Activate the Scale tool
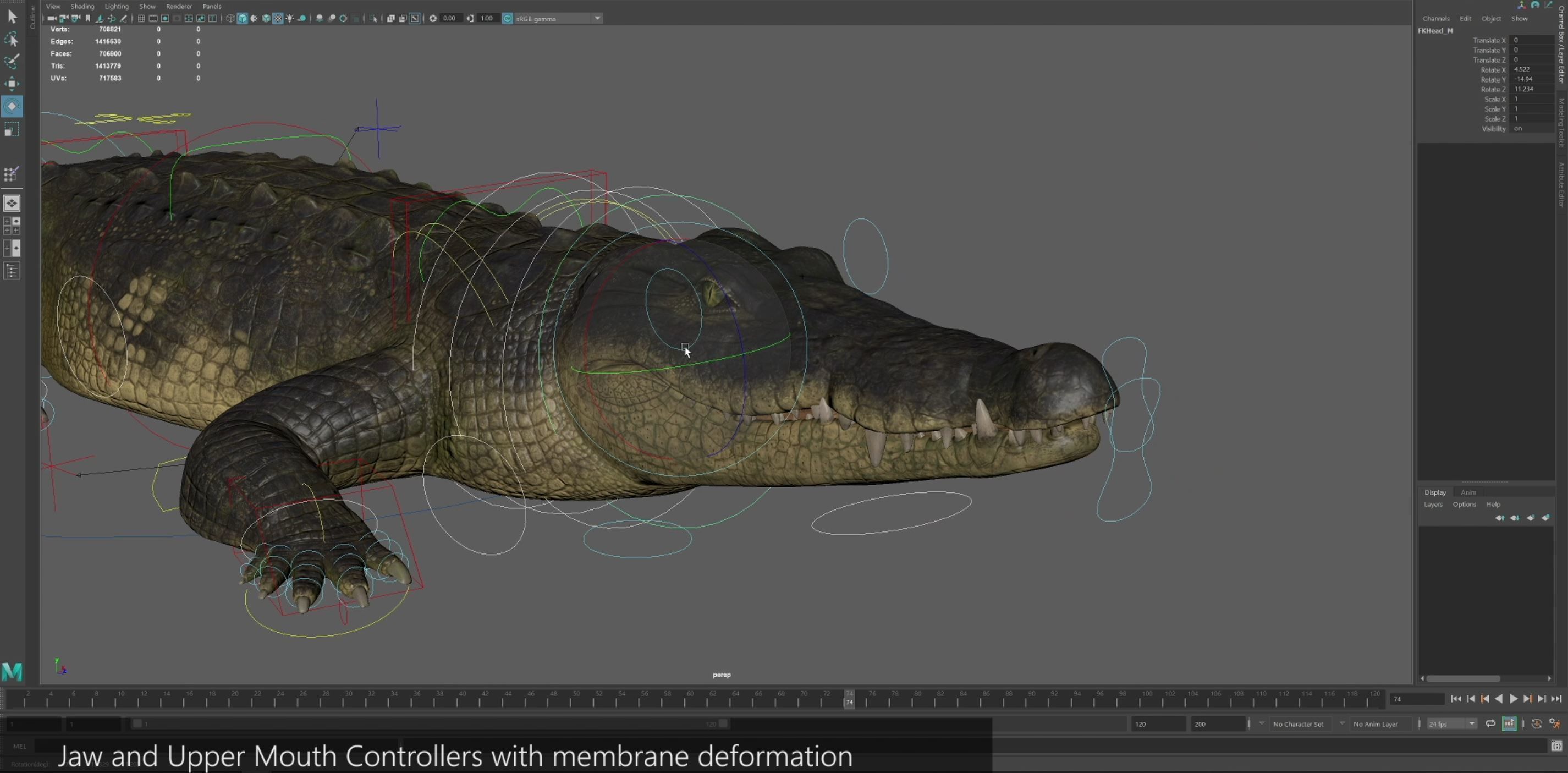This screenshot has width=1568, height=773. point(12,129)
